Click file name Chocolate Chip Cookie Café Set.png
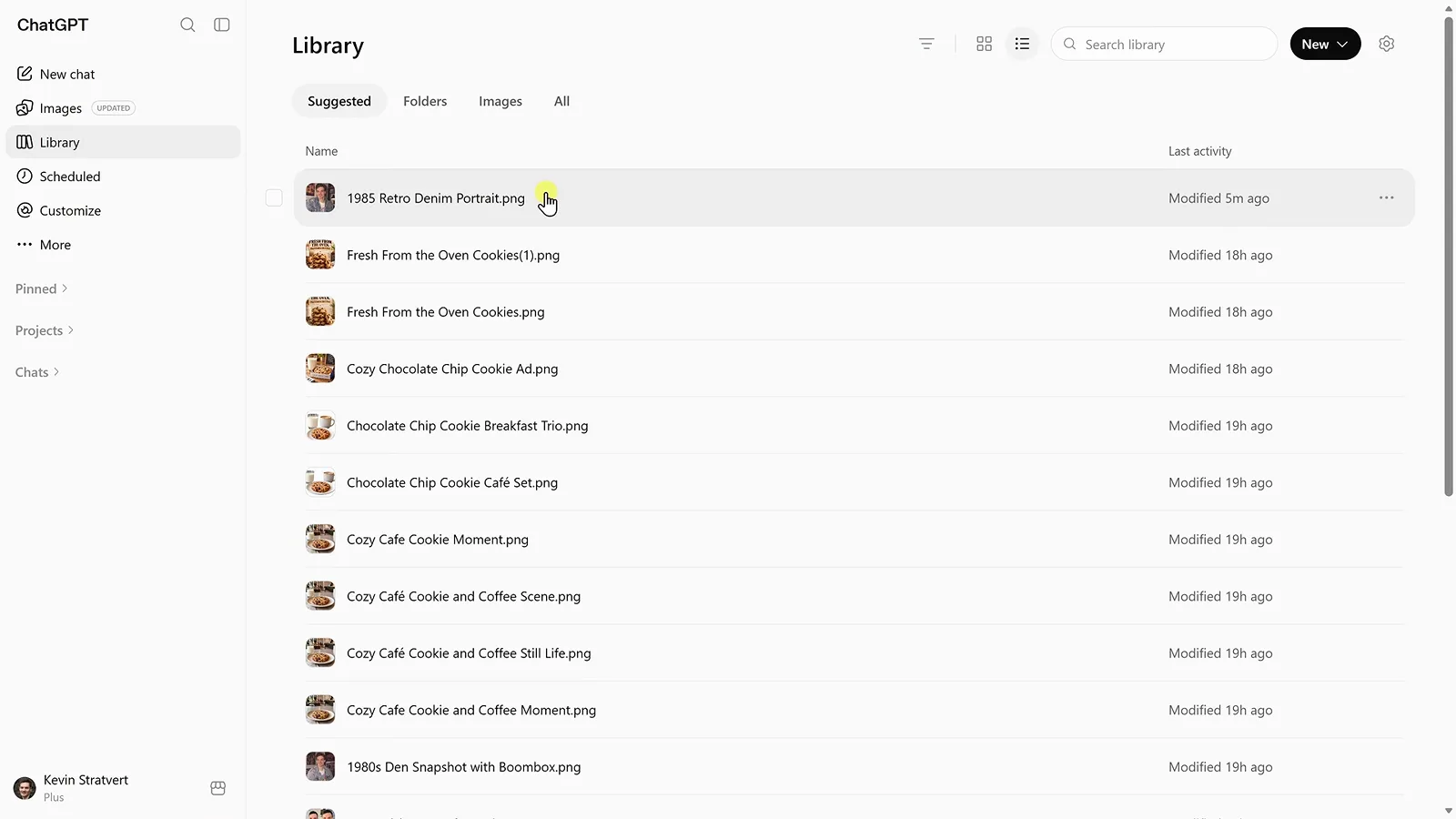The image size is (1456, 819). 452,482
